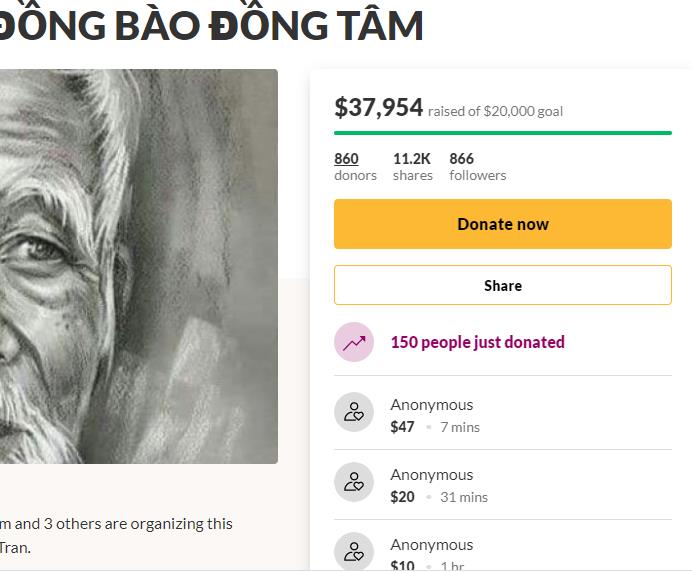Click donor avatar icon beside $10 donation
This screenshot has width=692, height=572.
(354, 551)
